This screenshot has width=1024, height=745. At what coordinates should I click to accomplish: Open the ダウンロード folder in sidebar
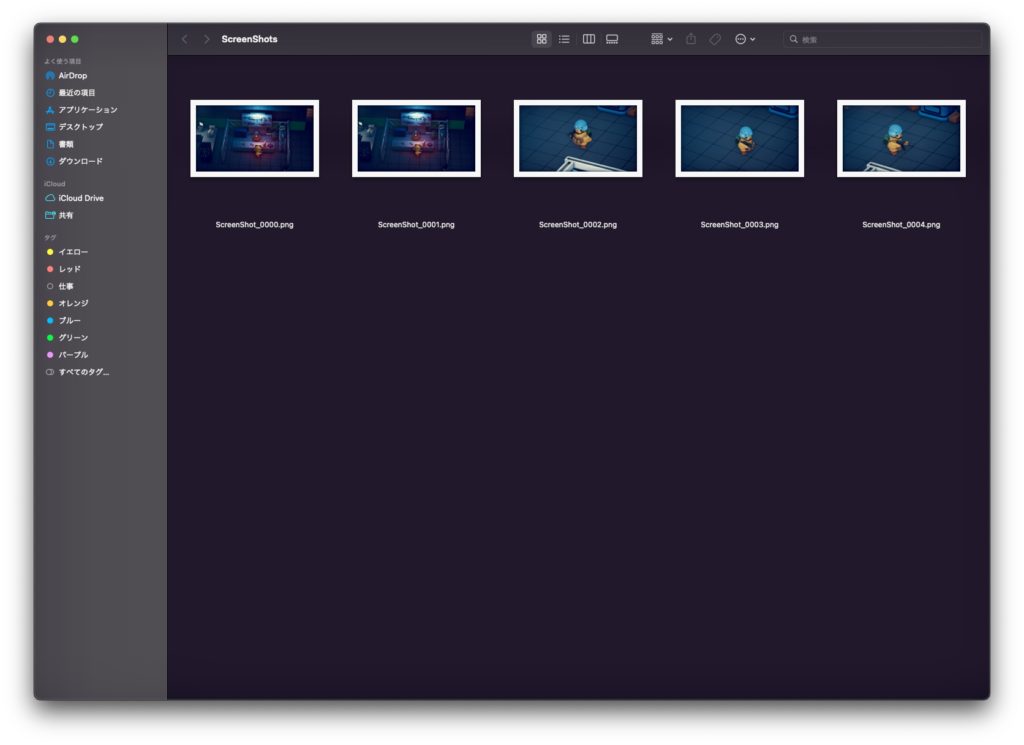click(x=80, y=161)
